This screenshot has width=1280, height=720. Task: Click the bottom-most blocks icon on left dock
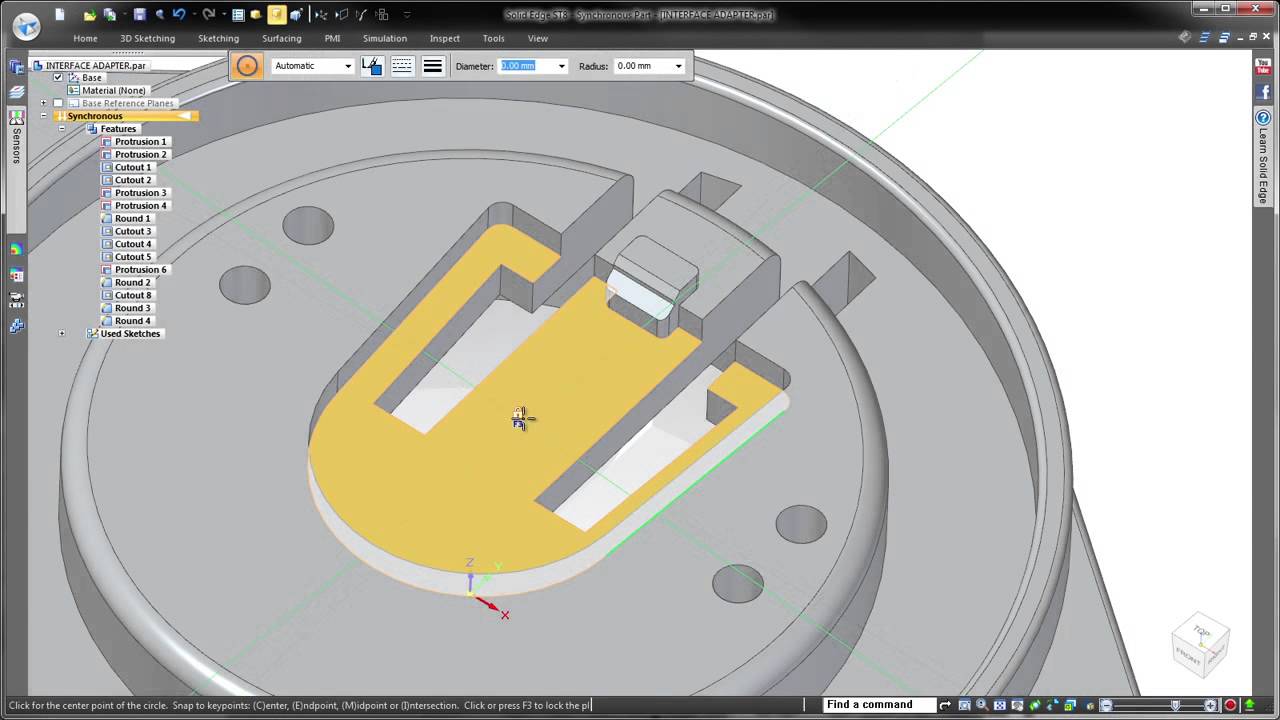click(16, 325)
